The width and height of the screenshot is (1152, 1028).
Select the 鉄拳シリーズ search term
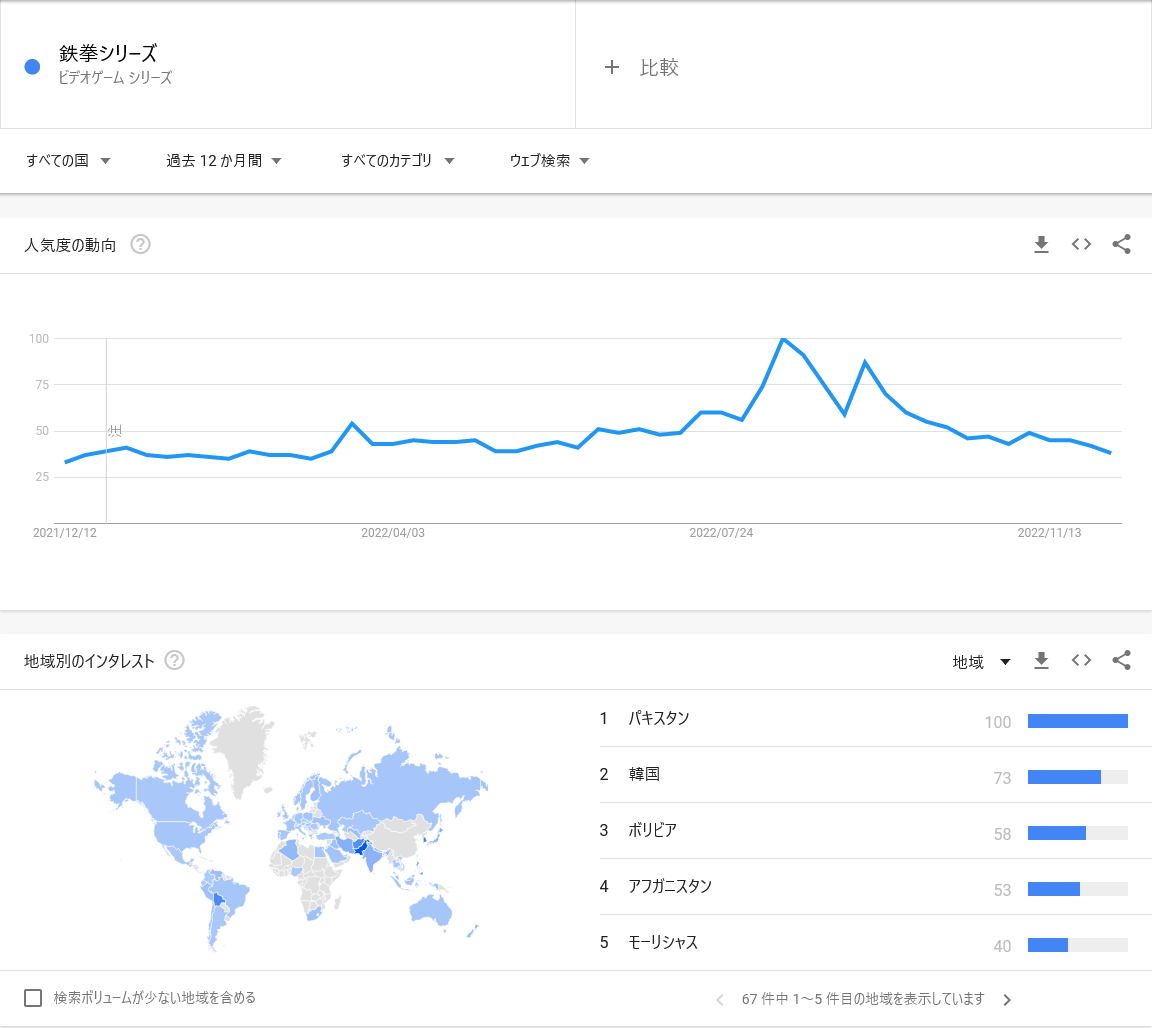coord(108,53)
